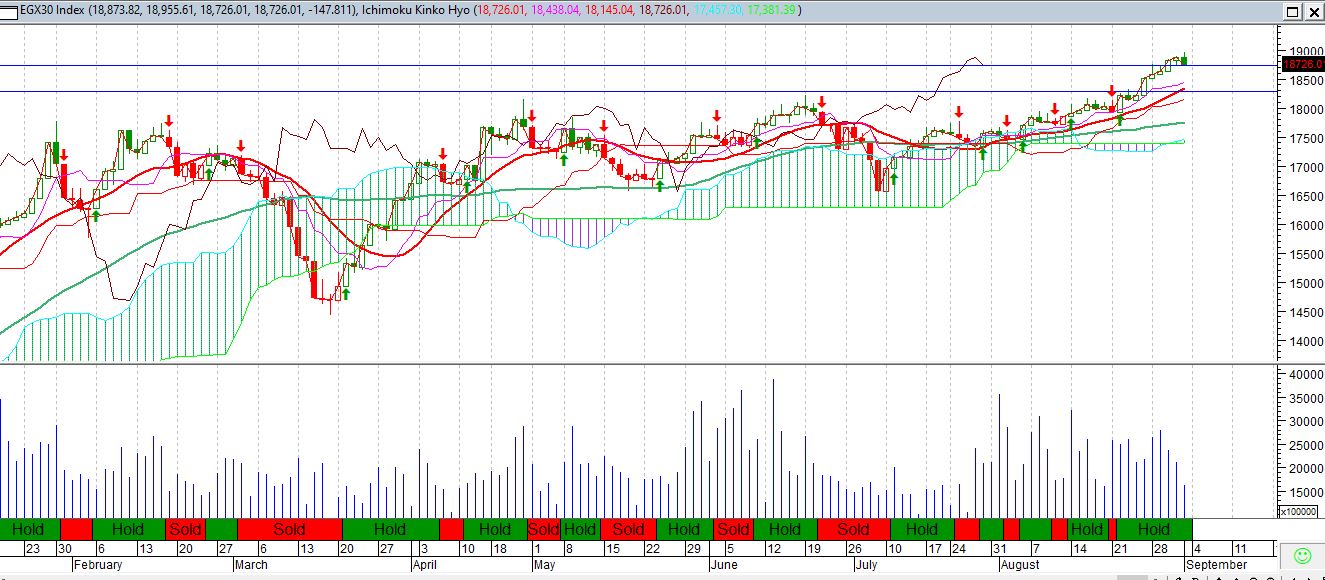
Task: Click the EGX30 Index title text
Action: (54, 10)
